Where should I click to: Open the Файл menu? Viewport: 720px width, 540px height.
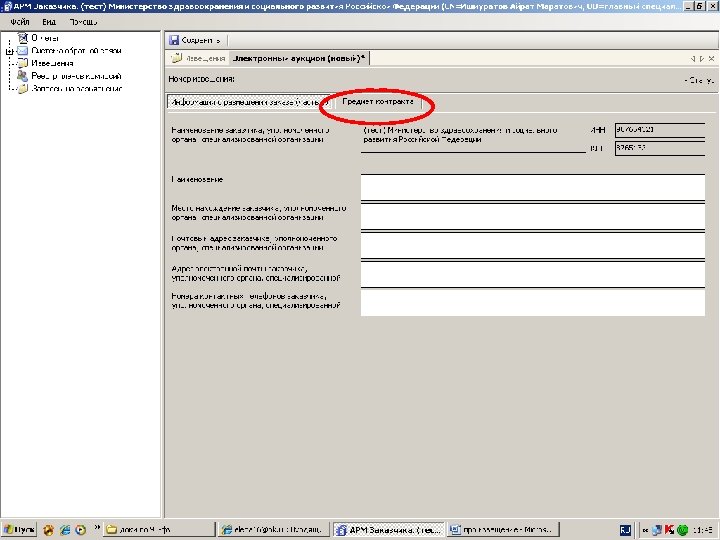click(20, 22)
